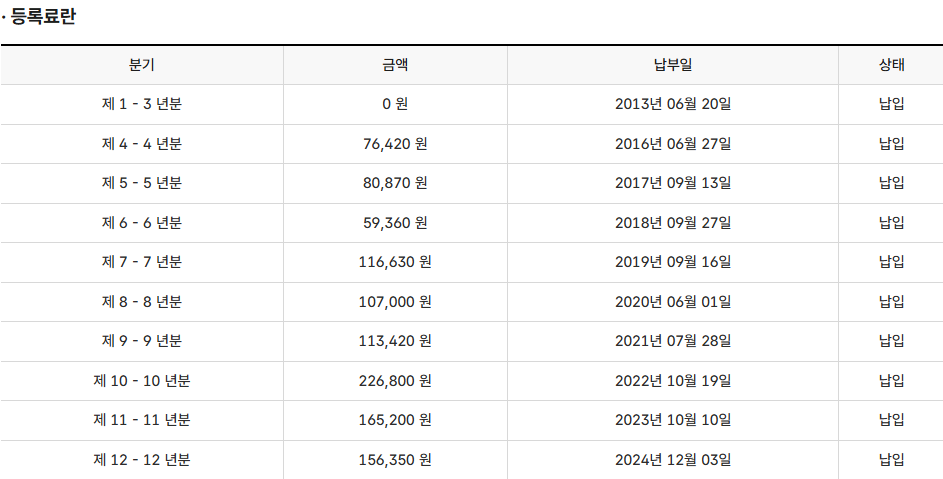Select the 제 9 - 9 년분 cell
Image resolution: width=943 pixels, height=479 pixels.
(x=142, y=341)
